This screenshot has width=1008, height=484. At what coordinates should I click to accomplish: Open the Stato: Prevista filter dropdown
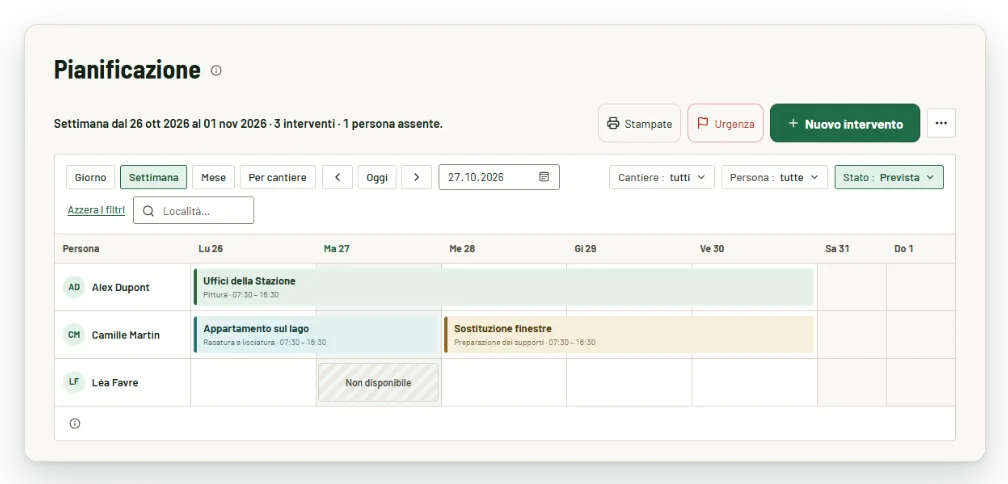[x=889, y=177]
